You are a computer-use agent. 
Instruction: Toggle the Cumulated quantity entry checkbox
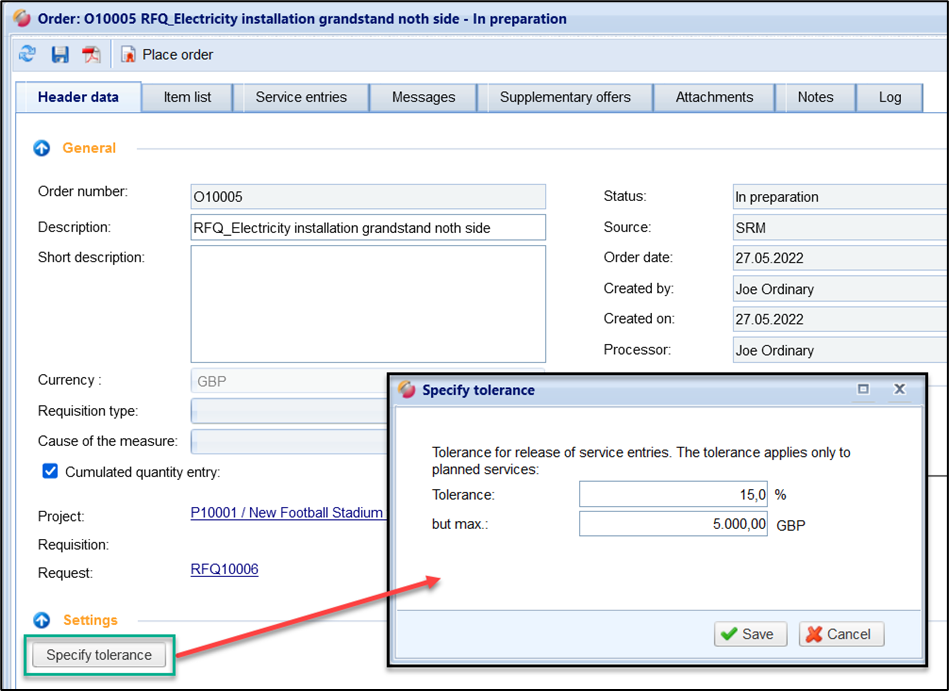pos(50,472)
